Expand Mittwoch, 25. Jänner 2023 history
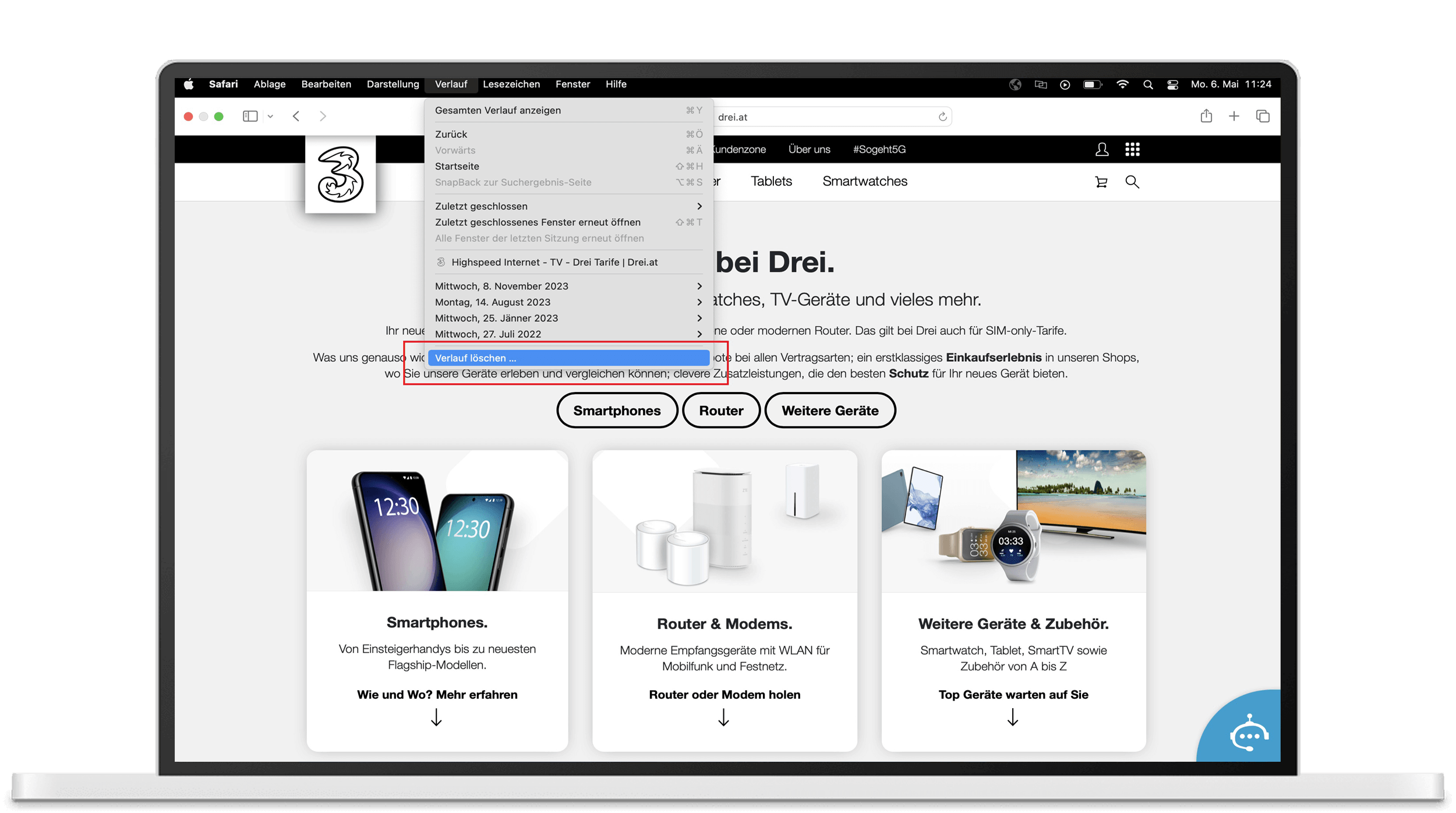Viewport: 1456px width, 813px height. 568,318
